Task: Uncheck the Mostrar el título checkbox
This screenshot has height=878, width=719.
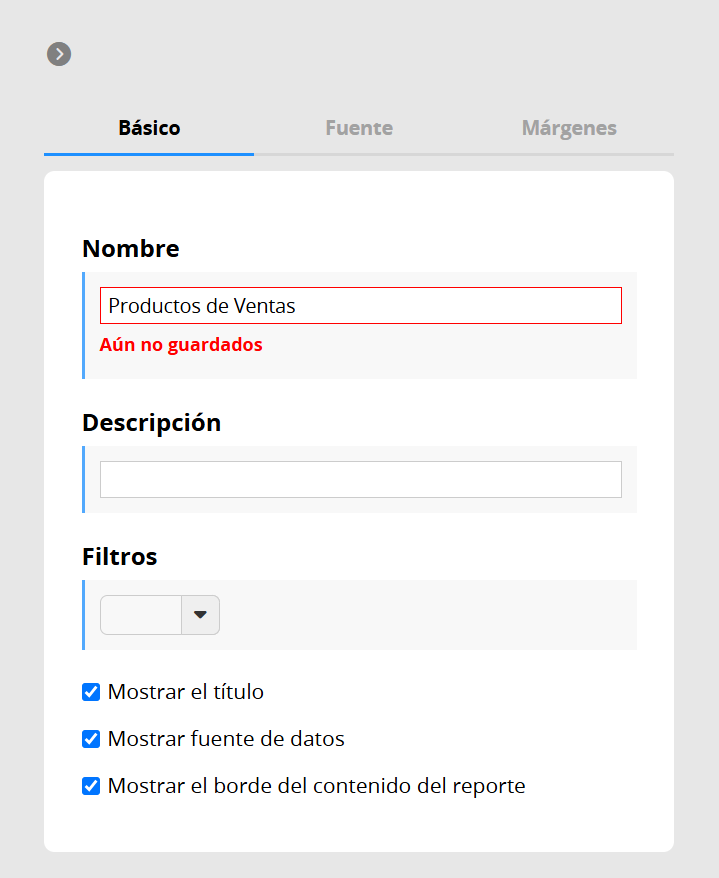Action: point(91,692)
